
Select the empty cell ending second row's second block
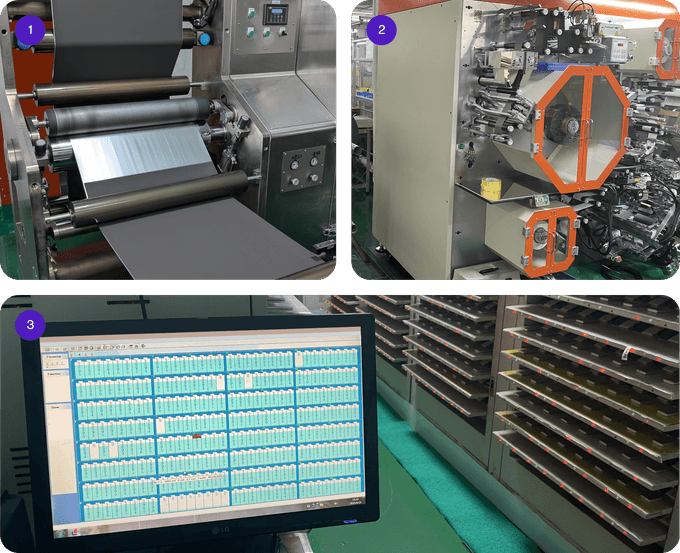click(x=221, y=383)
